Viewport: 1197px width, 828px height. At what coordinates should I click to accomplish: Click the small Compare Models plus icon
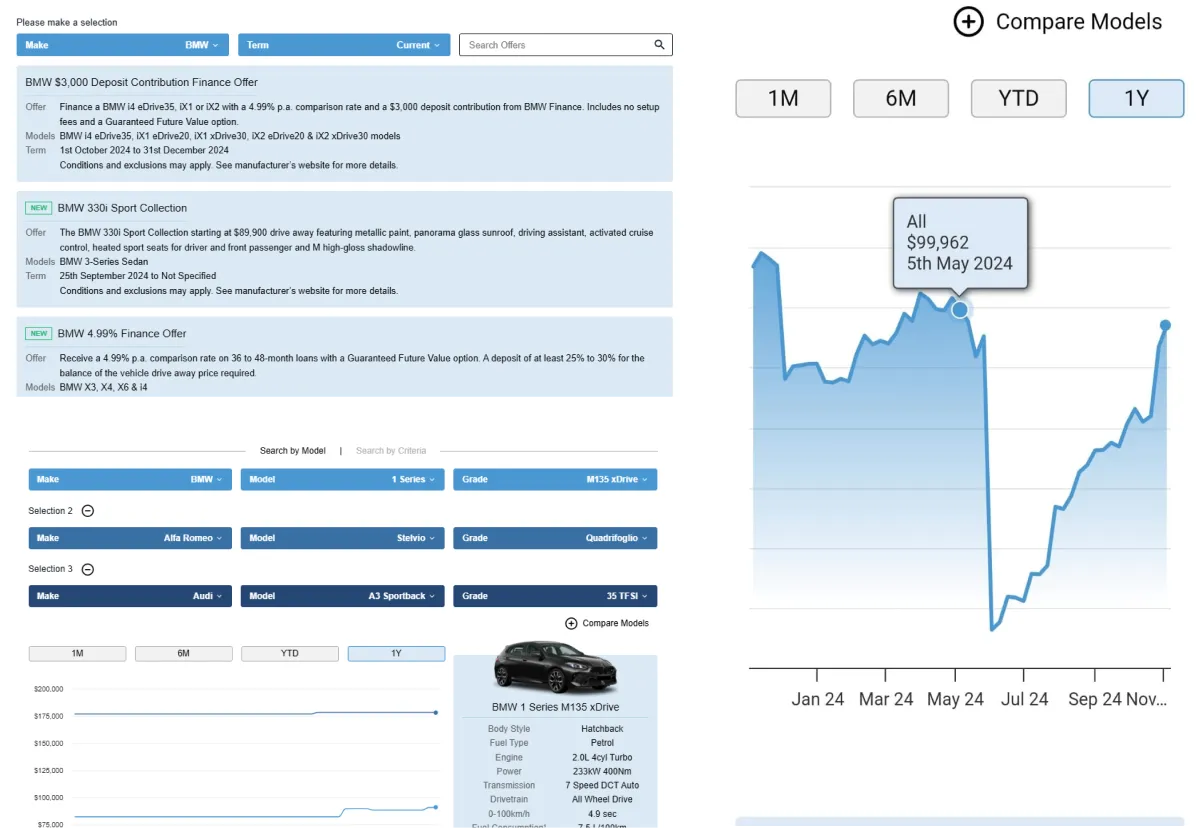pos(571,623)
